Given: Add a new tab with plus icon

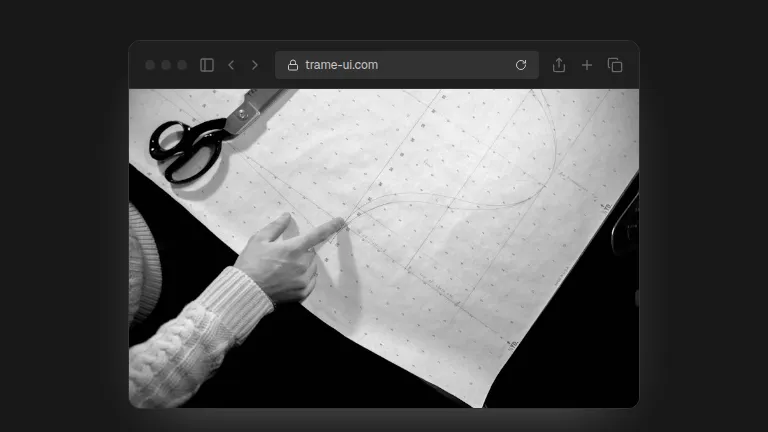Looking at the screenshot, I should (x=587, y=65).
